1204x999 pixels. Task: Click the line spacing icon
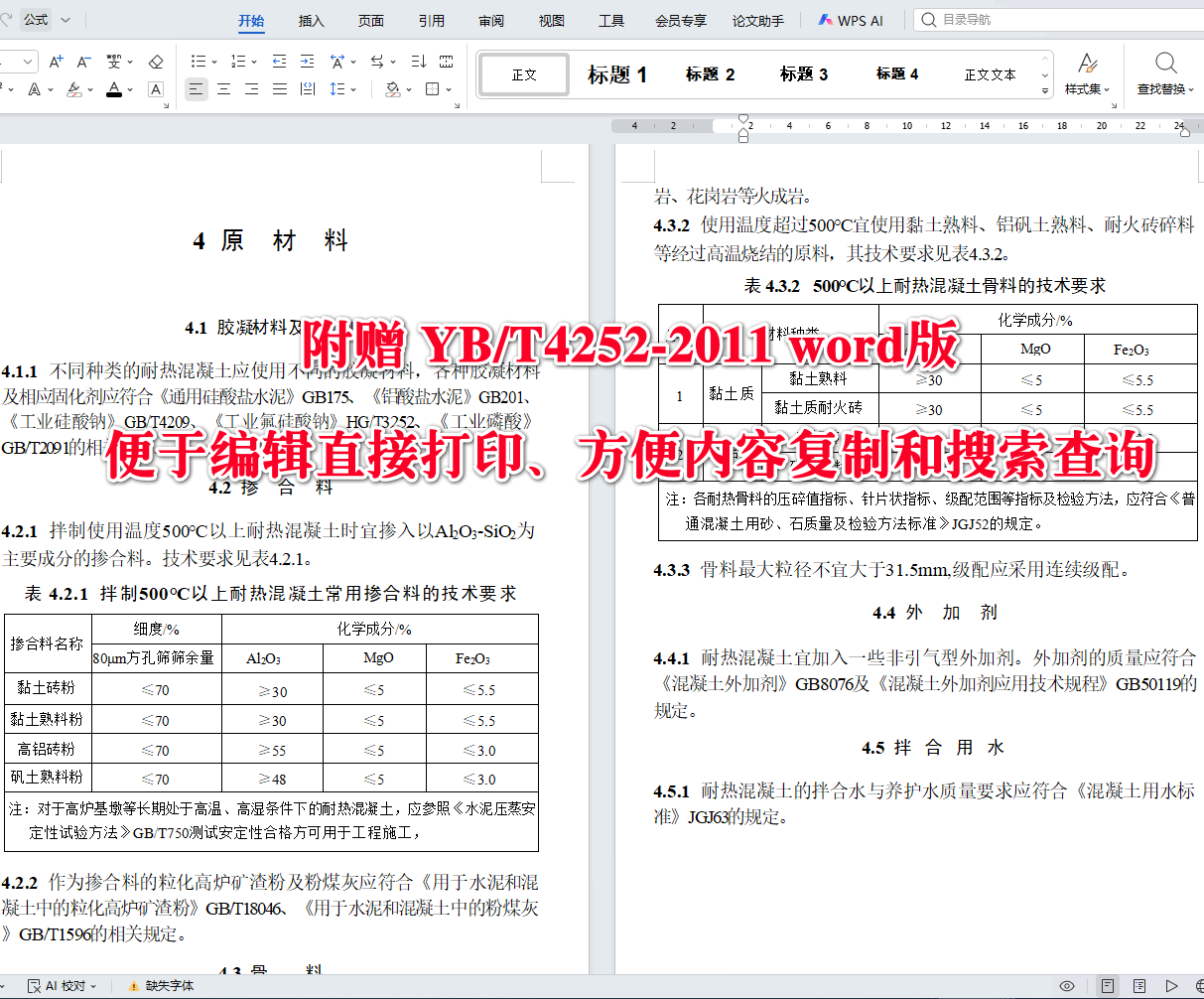pos(337,89)
